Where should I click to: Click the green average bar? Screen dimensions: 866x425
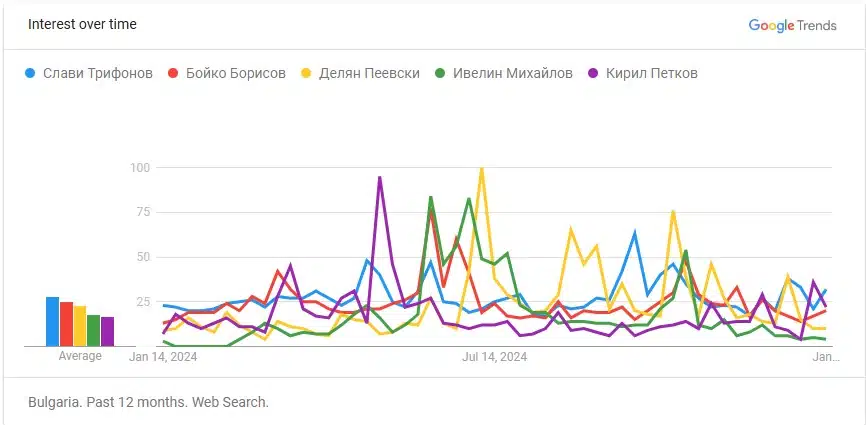click(x=94, y=330)
